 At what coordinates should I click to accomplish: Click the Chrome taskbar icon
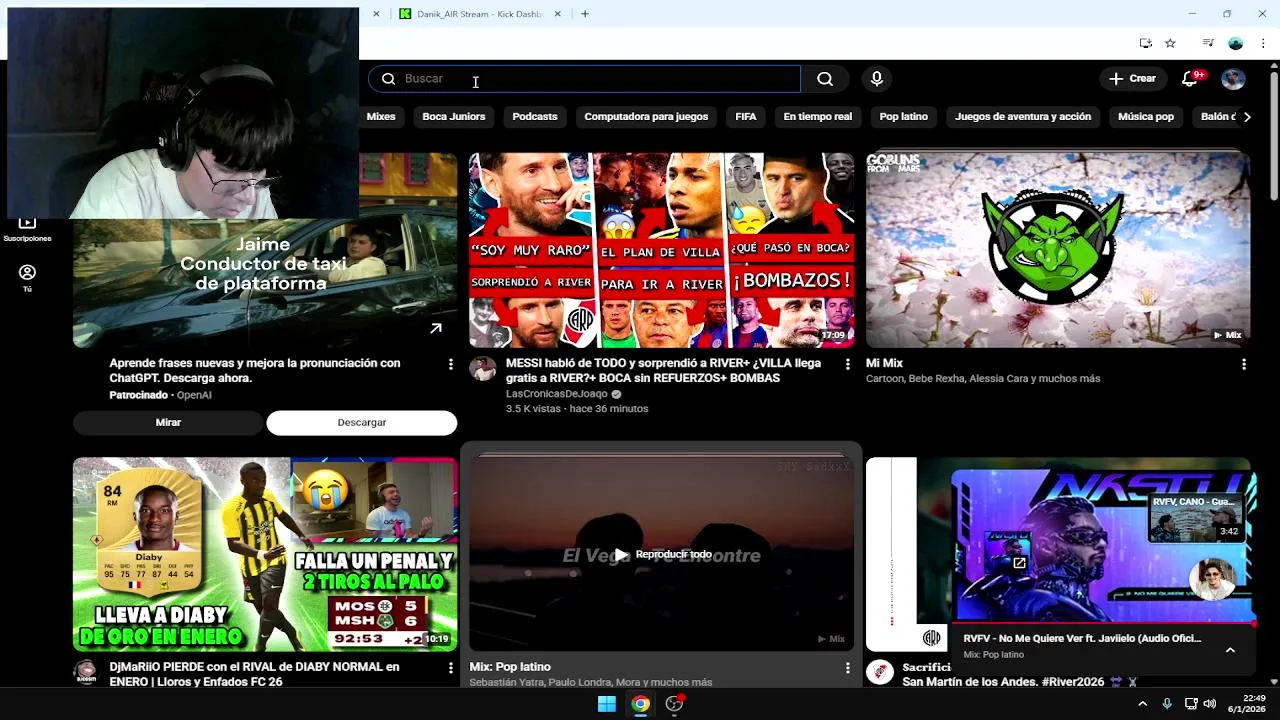pyautogui.click(x=641, y=704)
